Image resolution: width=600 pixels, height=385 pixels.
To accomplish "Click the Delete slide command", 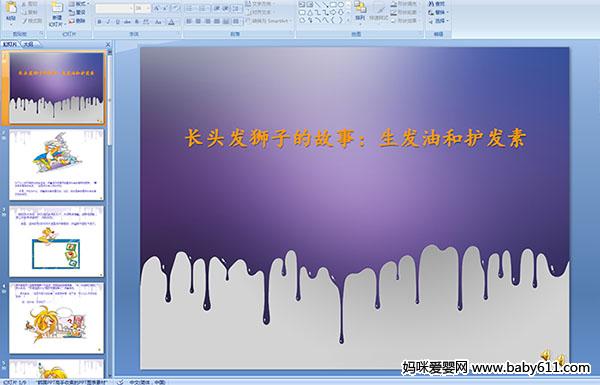I will [77, 21].
